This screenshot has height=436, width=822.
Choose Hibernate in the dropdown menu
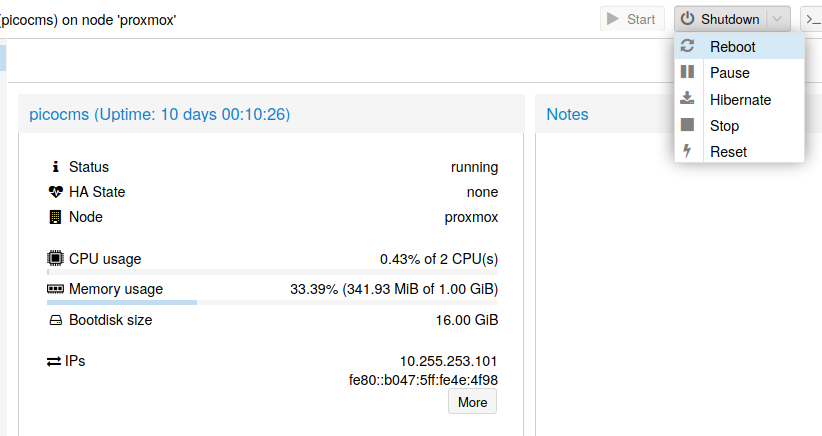pyautogui.click(x=740, y=99)
